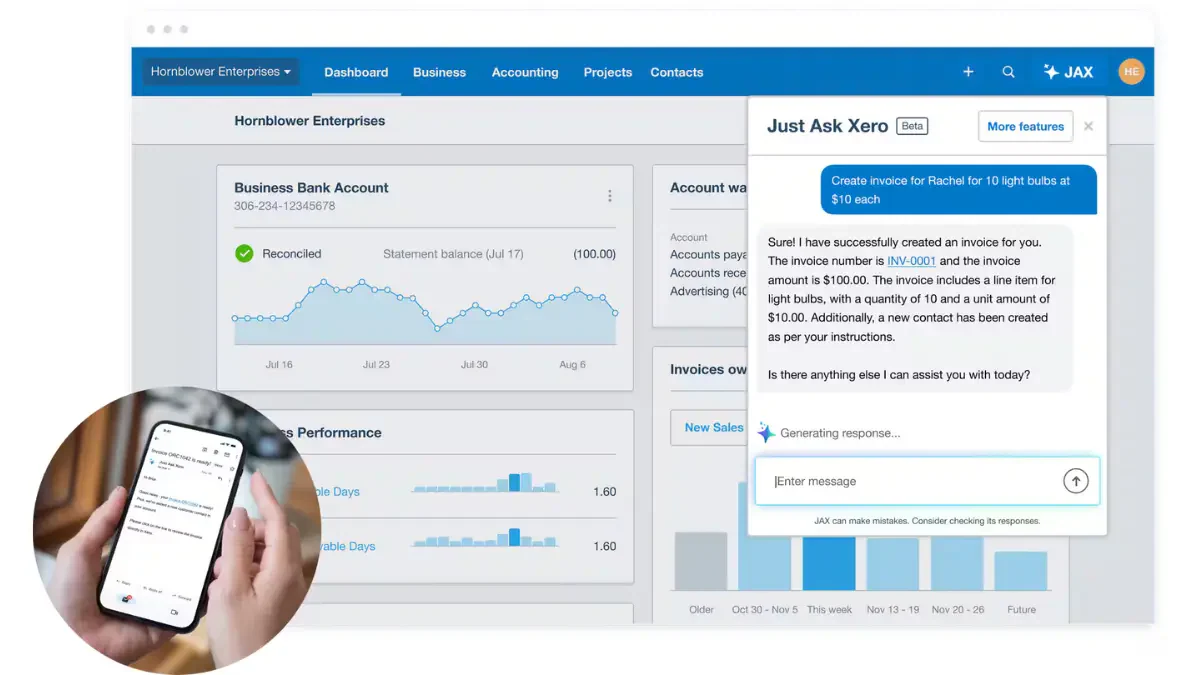
Task: Click the This week chart bar
Action: (x=829, y=563)
